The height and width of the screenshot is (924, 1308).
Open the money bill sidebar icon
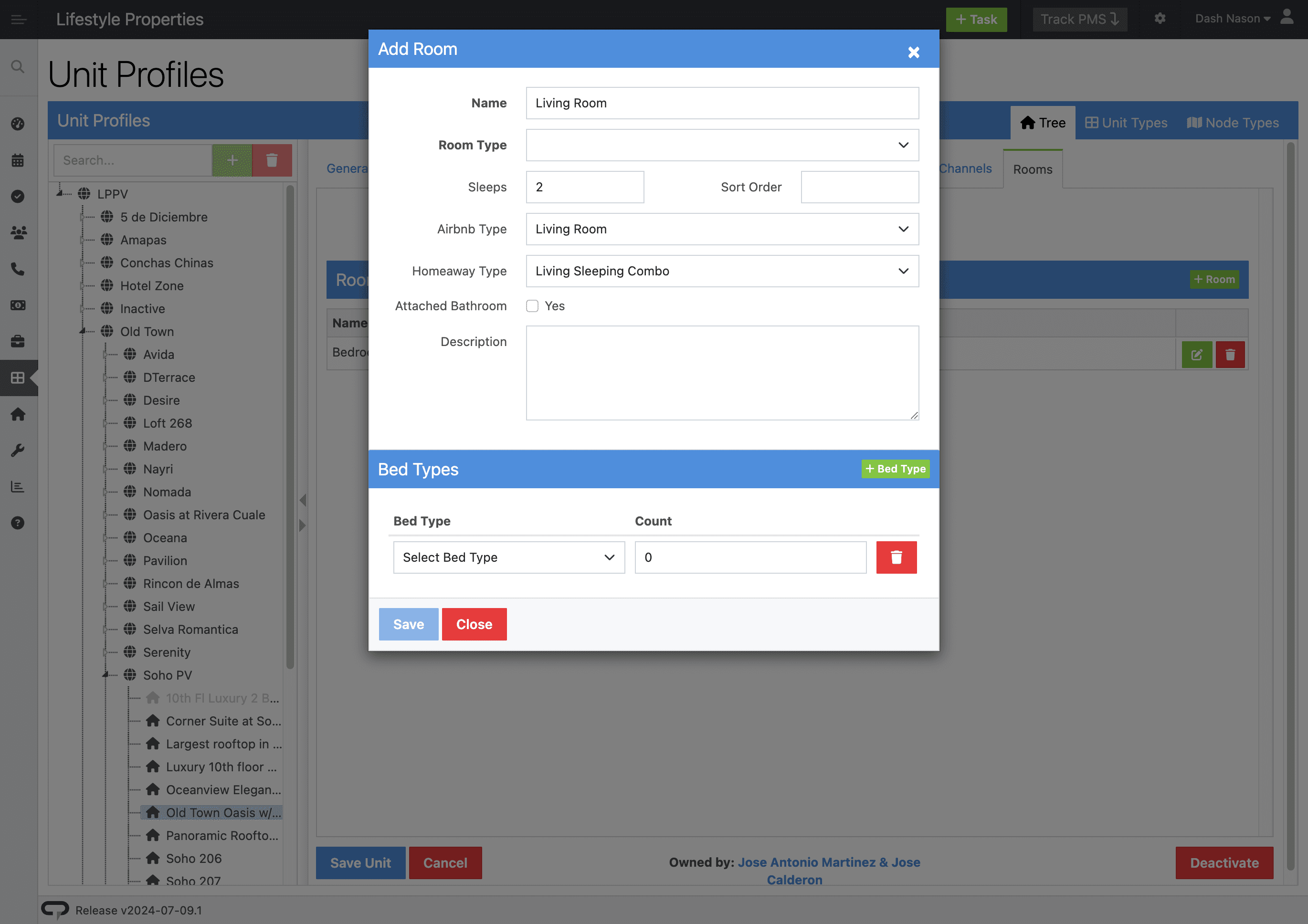point(18,305)
